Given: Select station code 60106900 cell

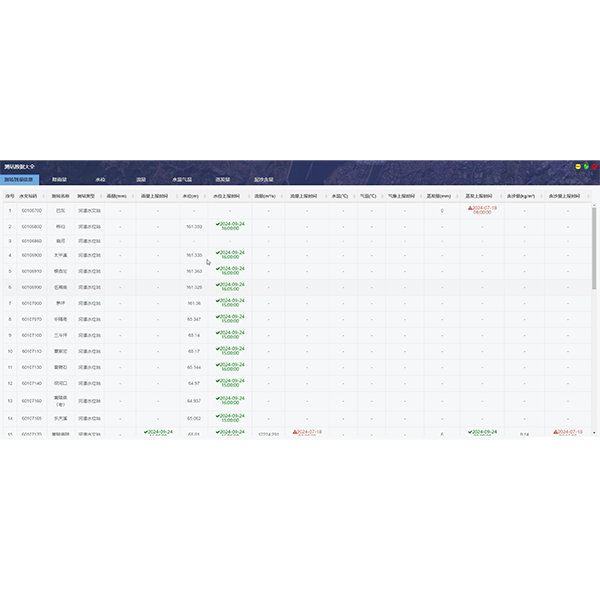Looking at the screenshot, I should click(32, 255).
